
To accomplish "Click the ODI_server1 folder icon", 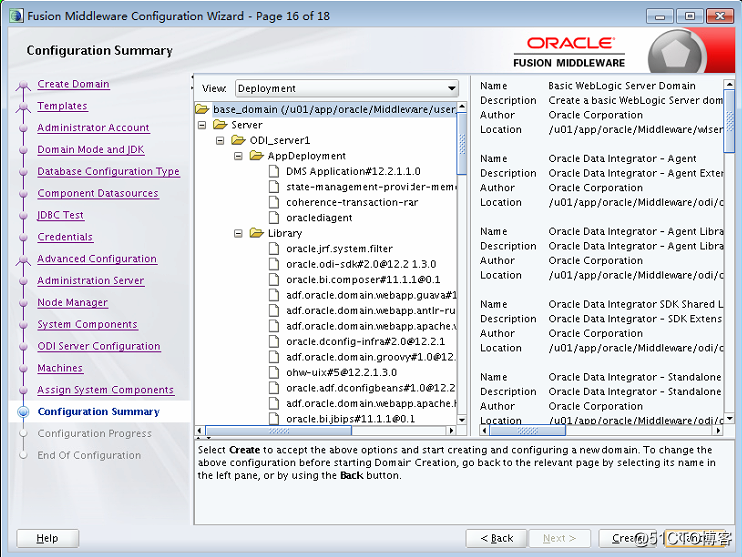I will click(x=238, y=141).
